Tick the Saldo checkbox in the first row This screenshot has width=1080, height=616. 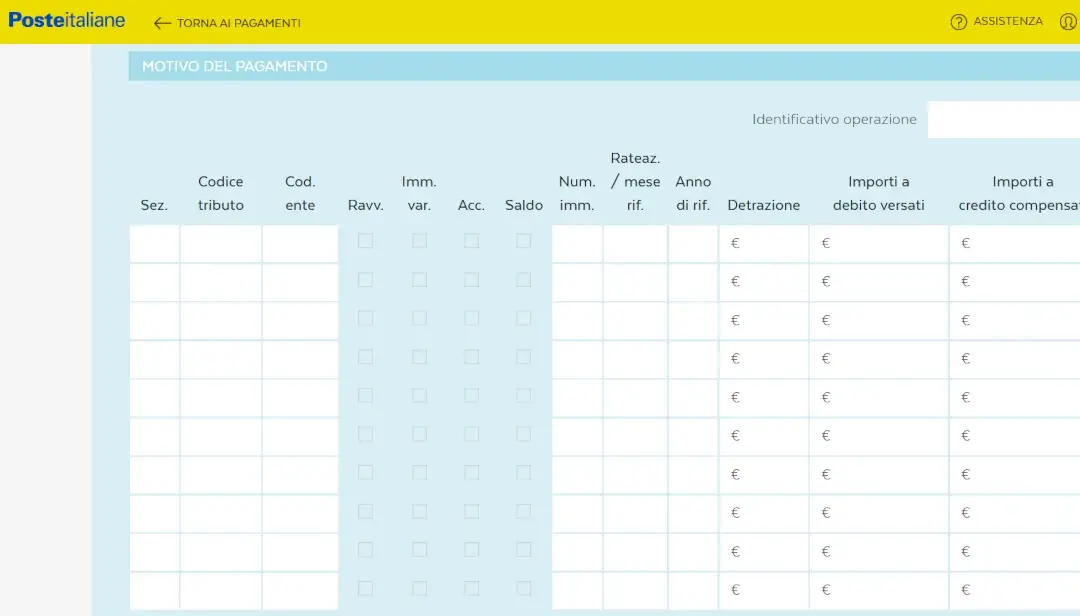pos(523,240)
